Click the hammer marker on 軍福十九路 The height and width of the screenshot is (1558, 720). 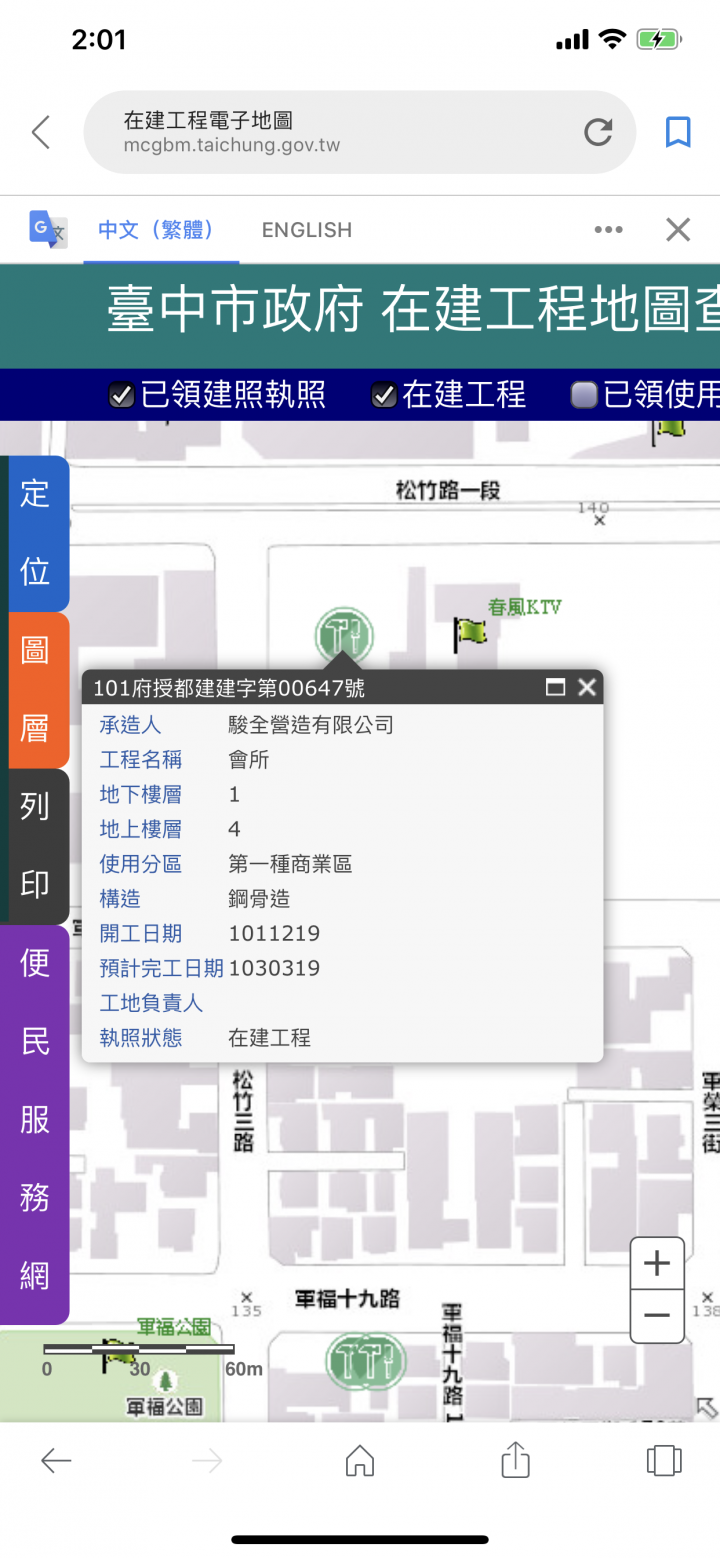(366, 1361)
